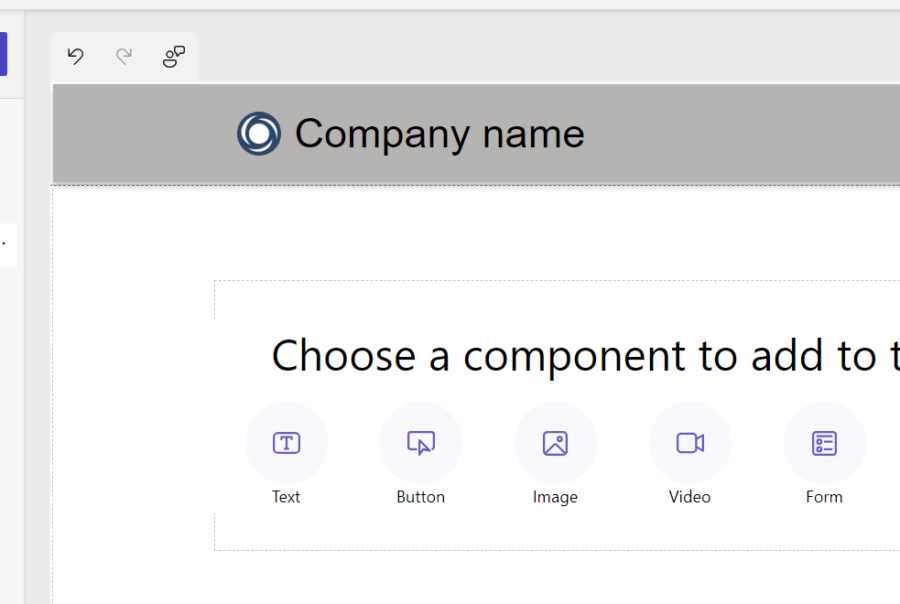Insert an Image component via its picture icon
This screenshot has width=900, height=604.
(555, 443)
